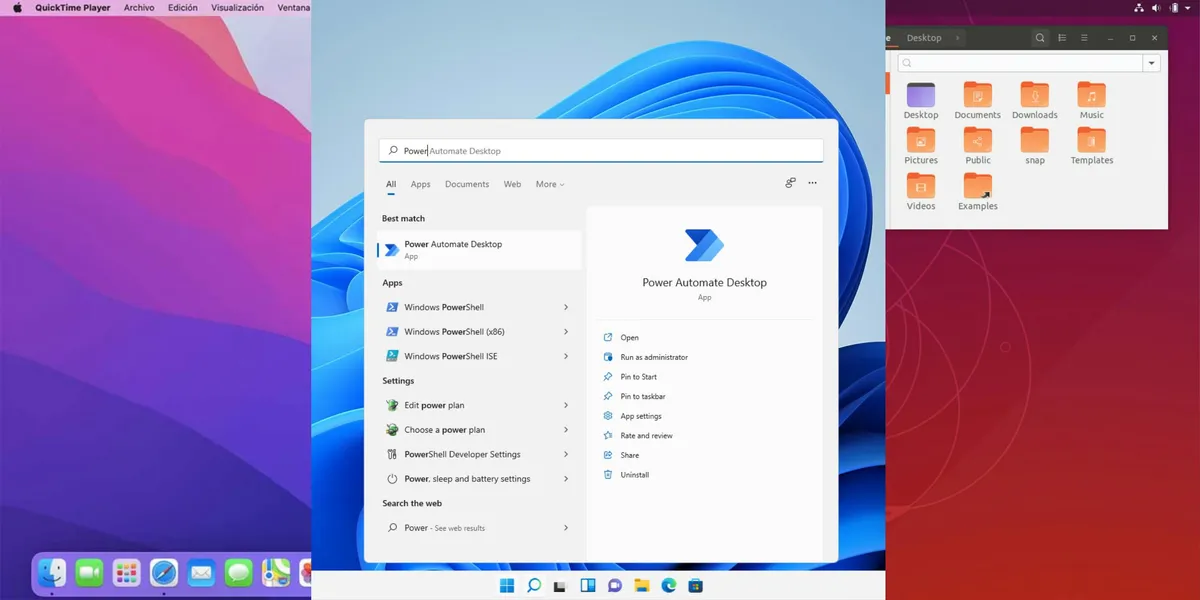Expand Edit power plan chevron
Image resolution: width=1200 pixels, height=600 pixels.
point(566,405)
